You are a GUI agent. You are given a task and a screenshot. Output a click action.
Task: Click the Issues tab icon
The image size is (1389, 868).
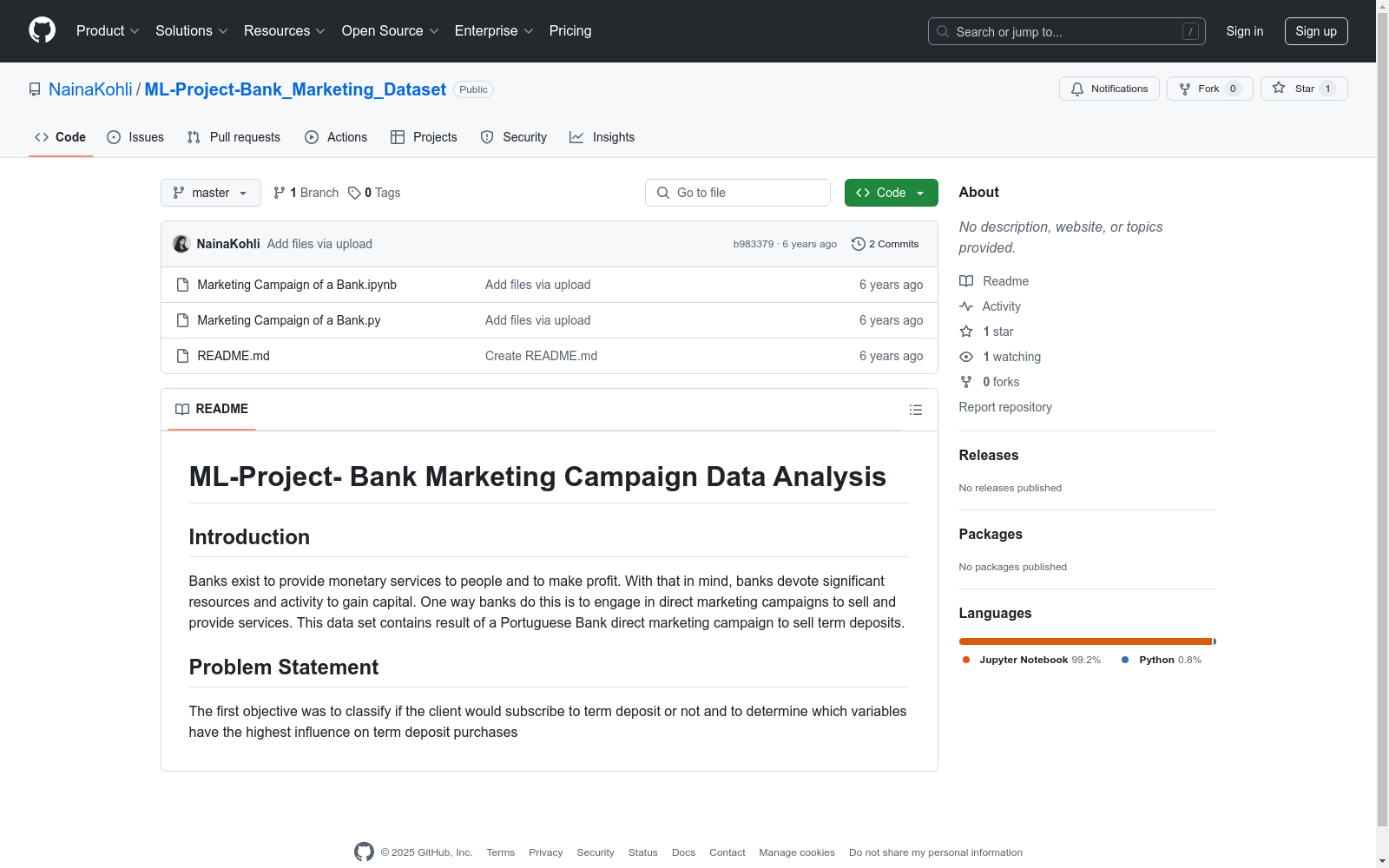pyautogui.click(x=114, y=137)
